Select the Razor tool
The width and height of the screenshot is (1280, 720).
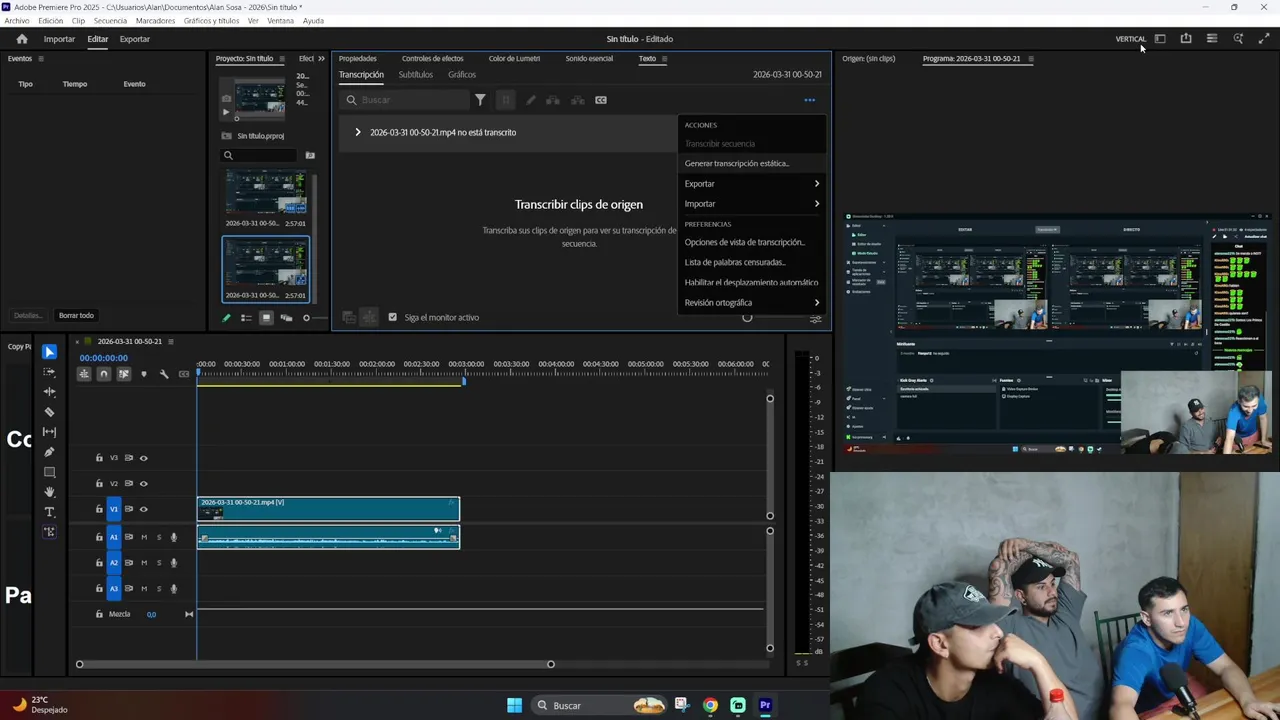49,412
